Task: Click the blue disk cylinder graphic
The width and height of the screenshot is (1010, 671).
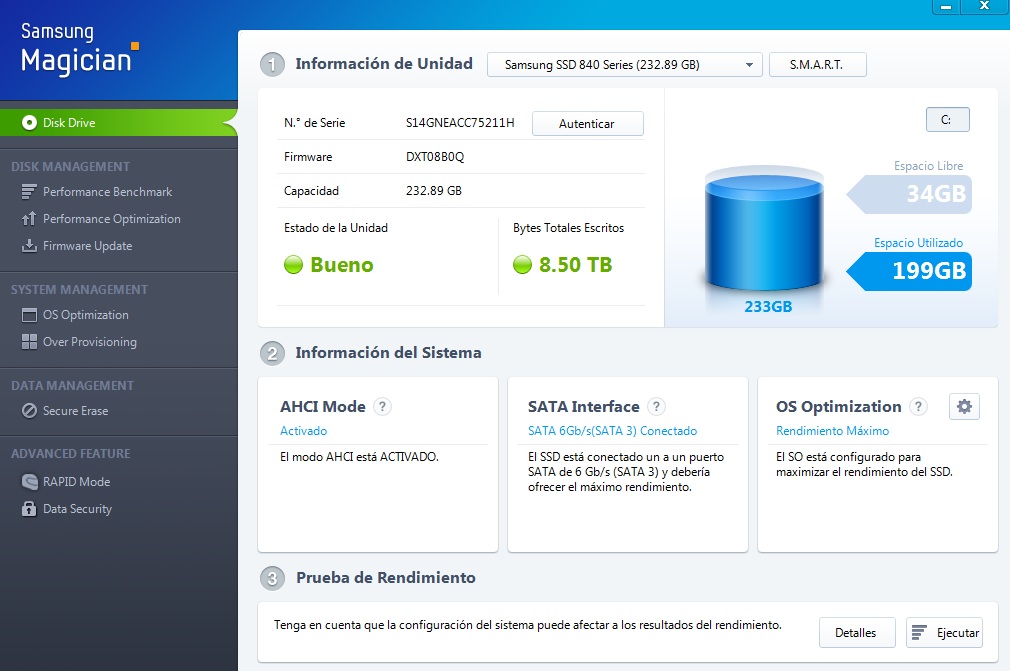Action: click(765, 228)
